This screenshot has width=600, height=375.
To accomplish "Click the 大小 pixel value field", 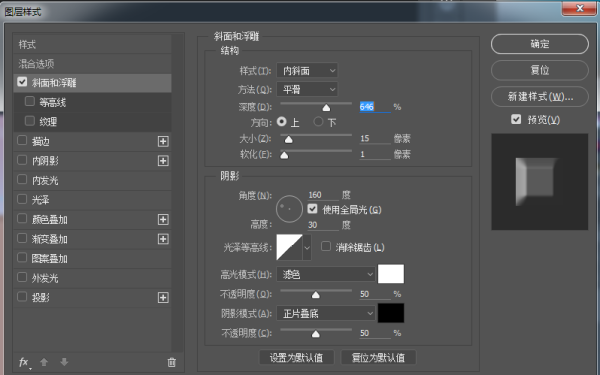I will pyautogui.click(x=375, y=139).
